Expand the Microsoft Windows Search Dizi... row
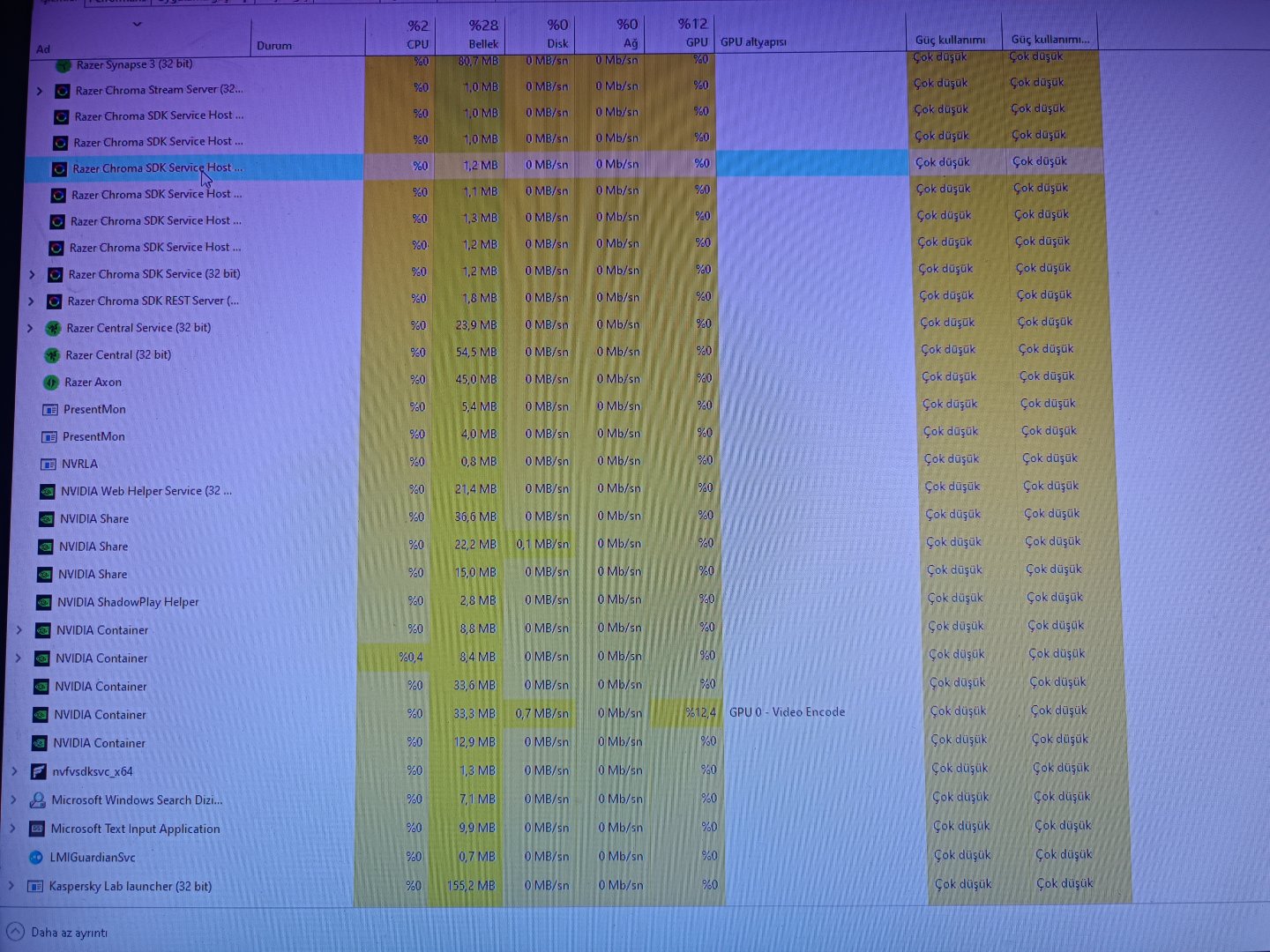 pyautogui.click(x=13, y=800)
